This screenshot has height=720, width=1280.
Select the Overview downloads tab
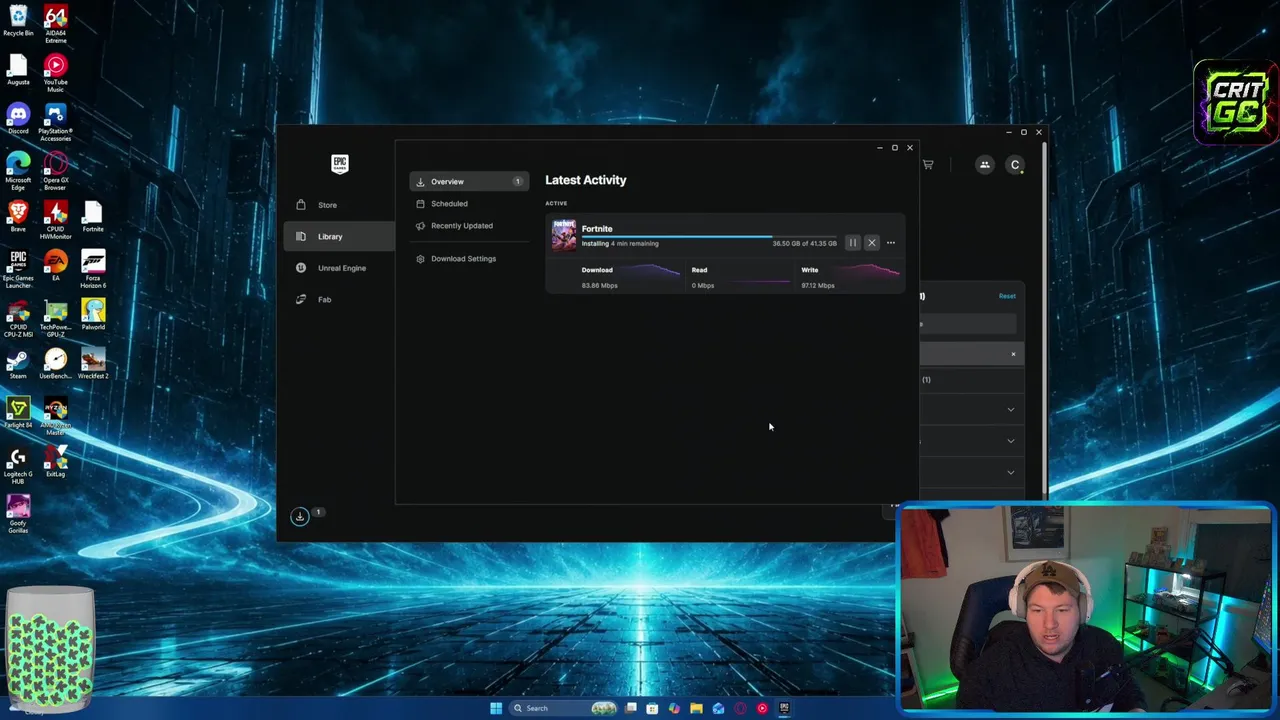[x=469, y=182]
